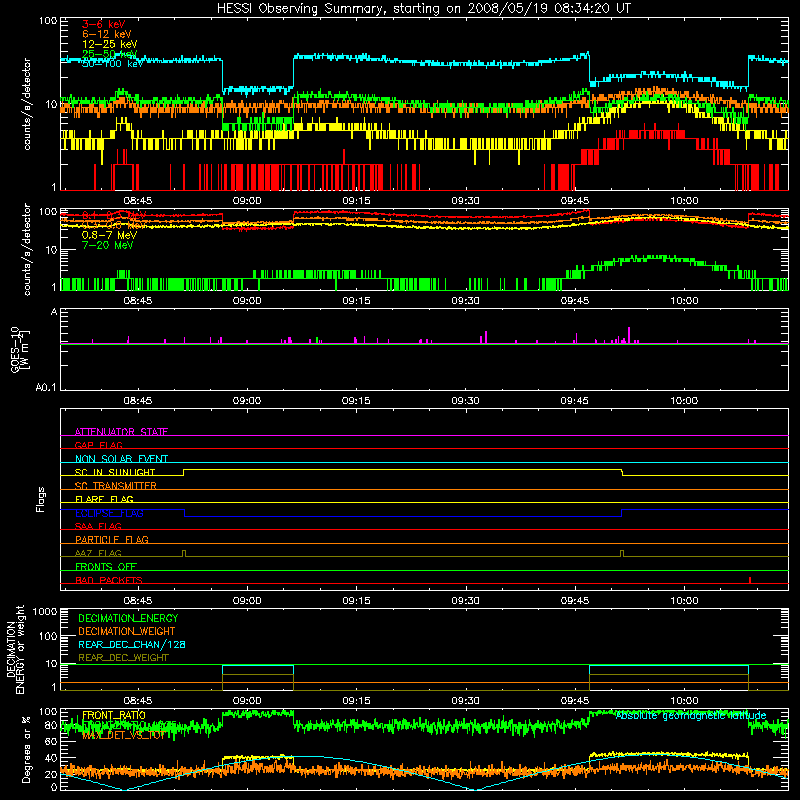
Task: Select the FRONTS_OFF flag label
Action: click(x=106, y=566)
